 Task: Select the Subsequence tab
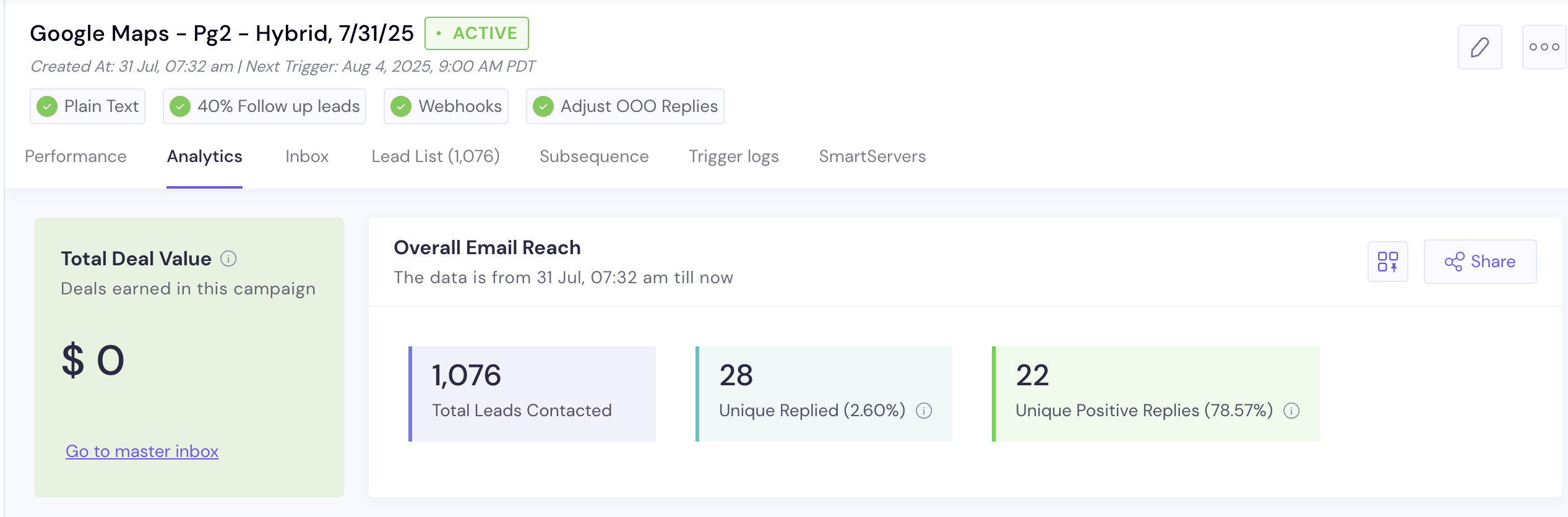pyautogui.click(x=594, y=156)
